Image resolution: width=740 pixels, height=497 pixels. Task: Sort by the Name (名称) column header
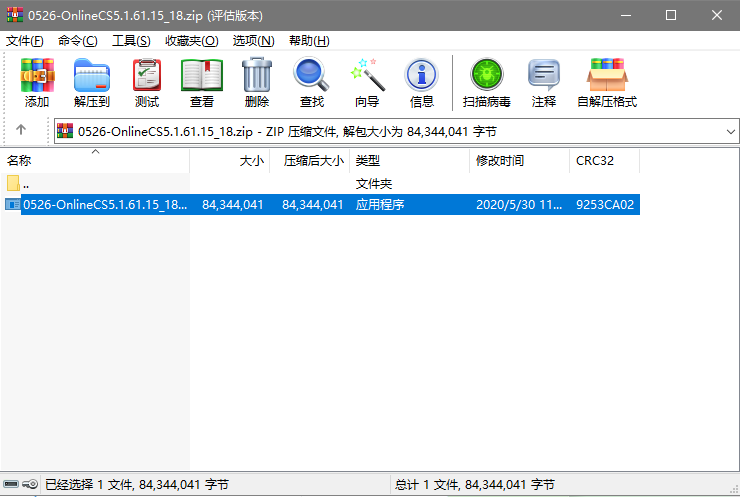click(19, 160)
